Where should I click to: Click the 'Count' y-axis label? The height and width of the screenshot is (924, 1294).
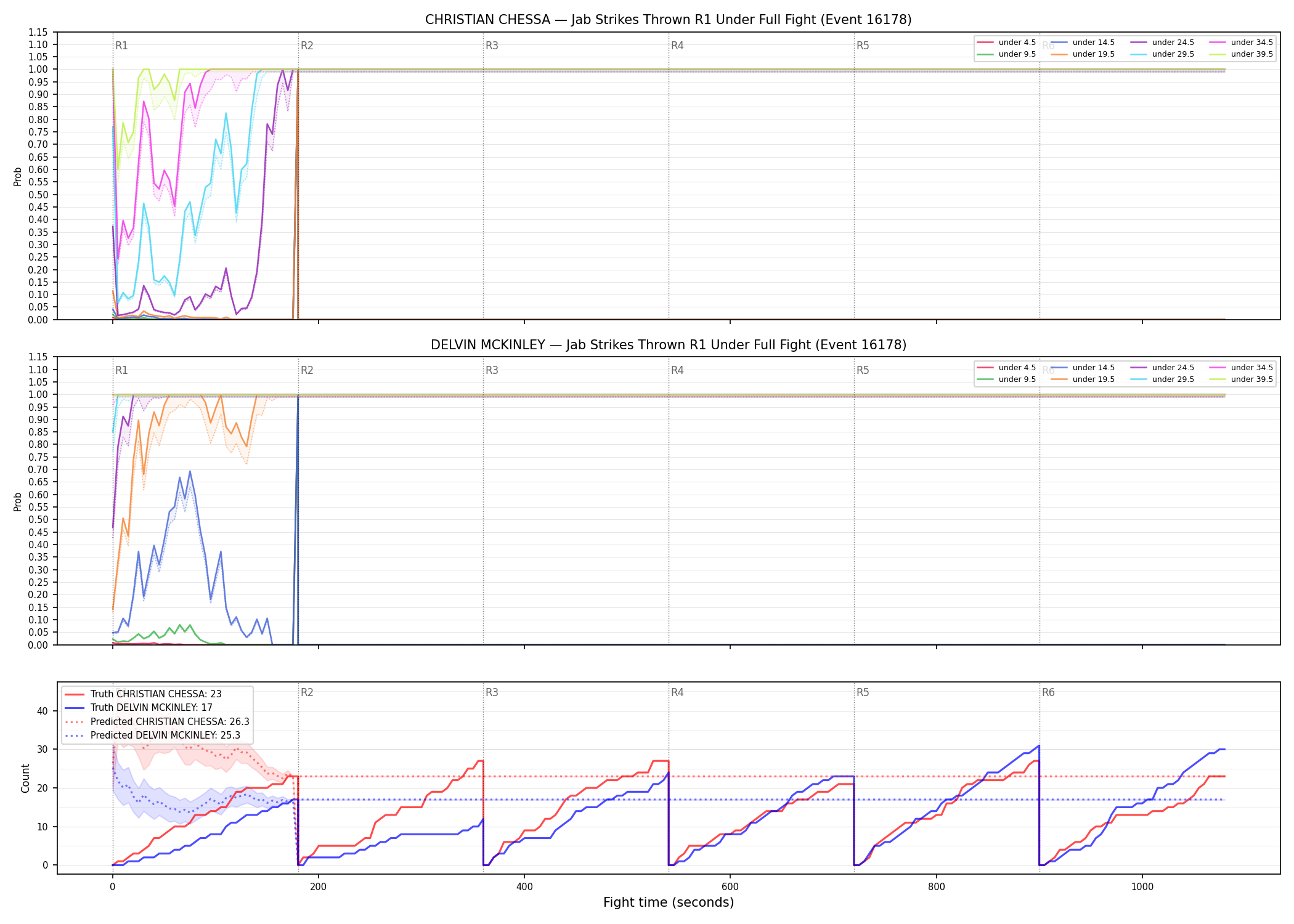click(x=25, y=778)
